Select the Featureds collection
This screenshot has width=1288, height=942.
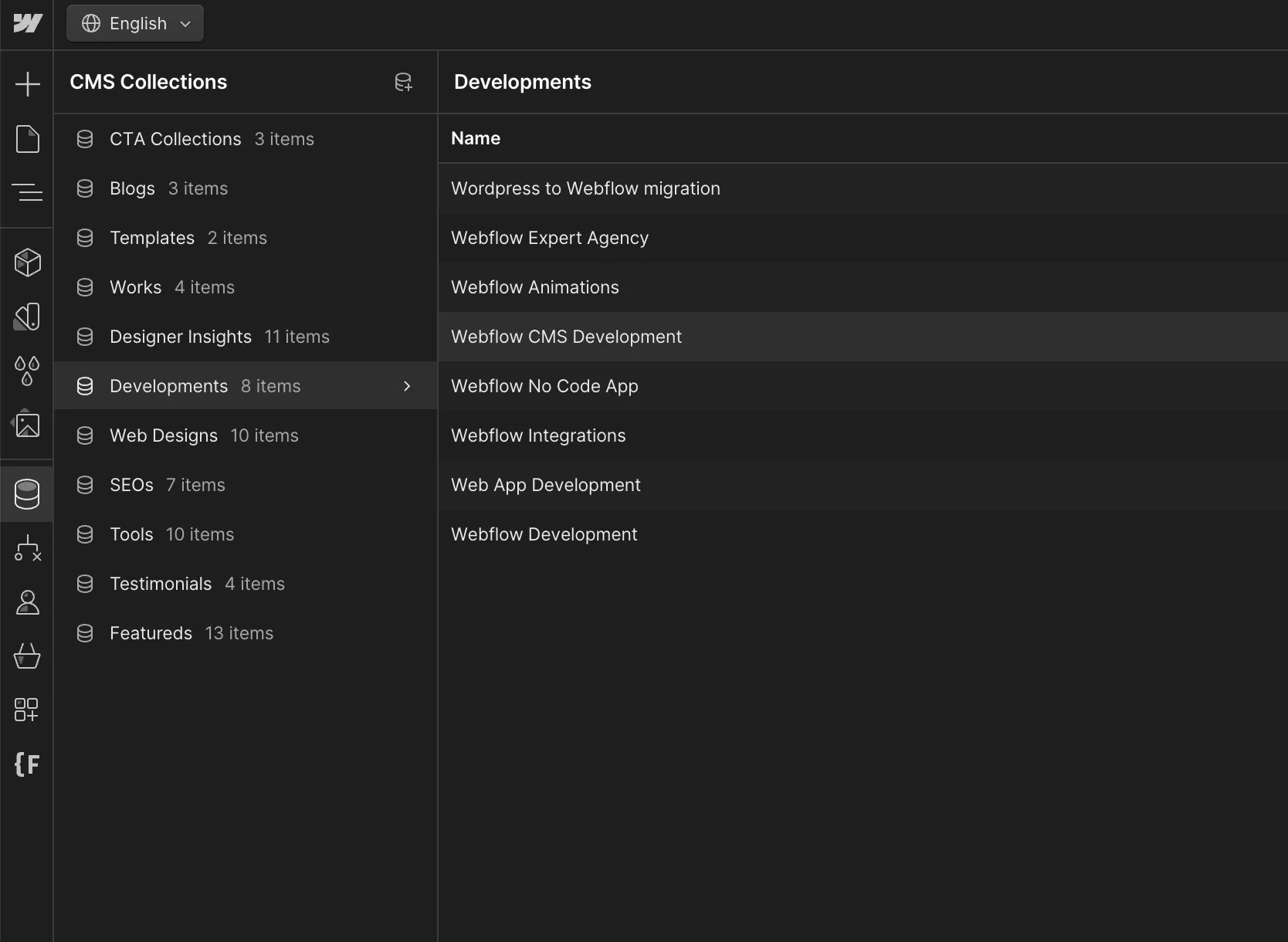tap(246, 633)
